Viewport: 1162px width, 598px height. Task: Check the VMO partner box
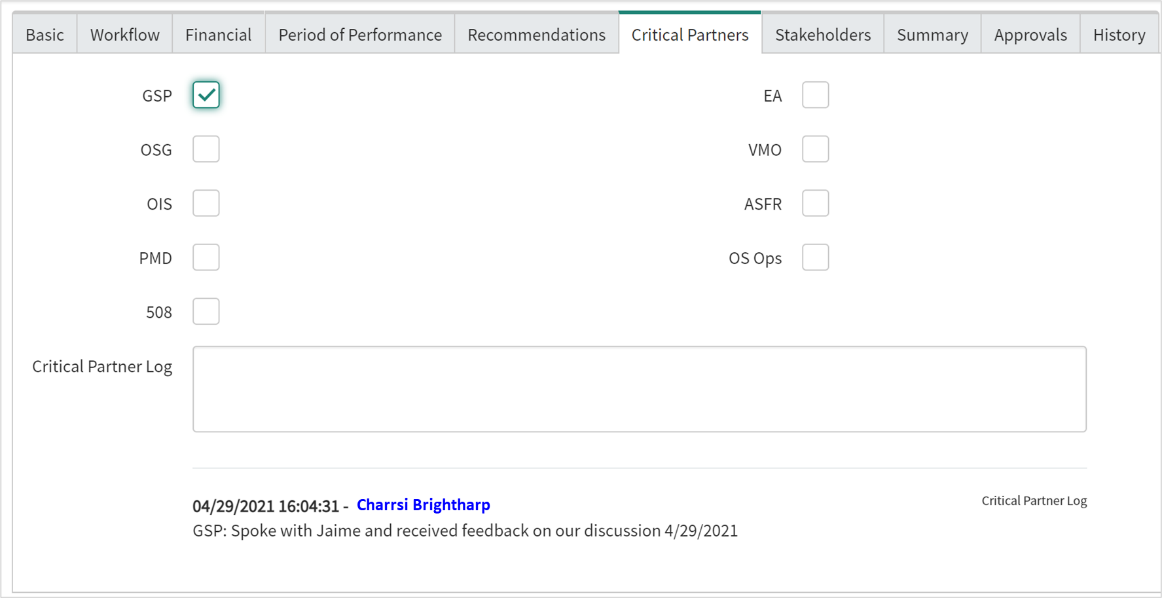(x=815, y=149)
